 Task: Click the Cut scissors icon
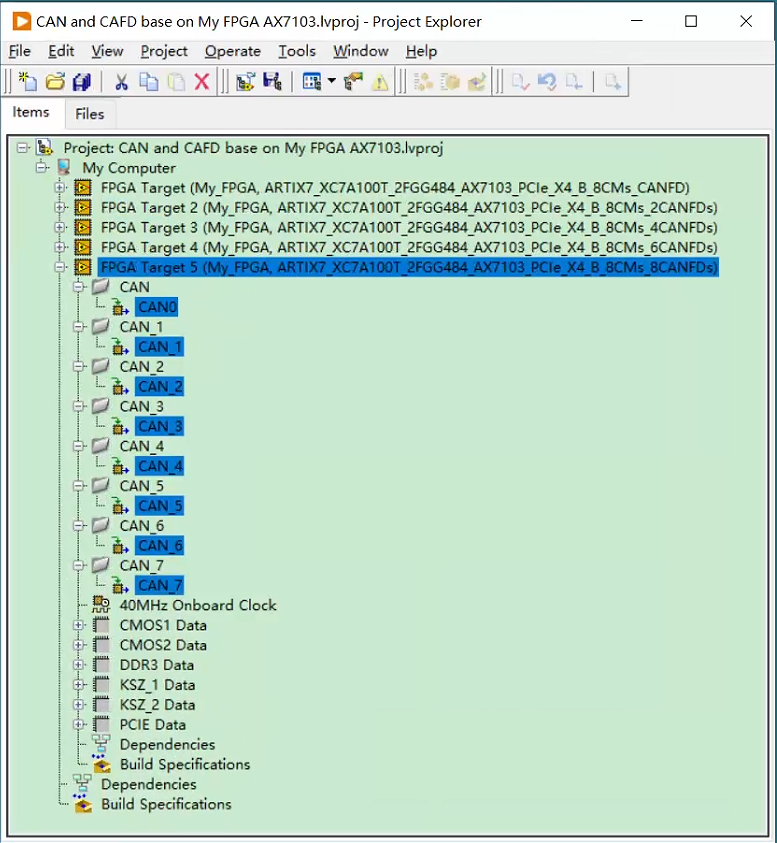pos(122,82)
